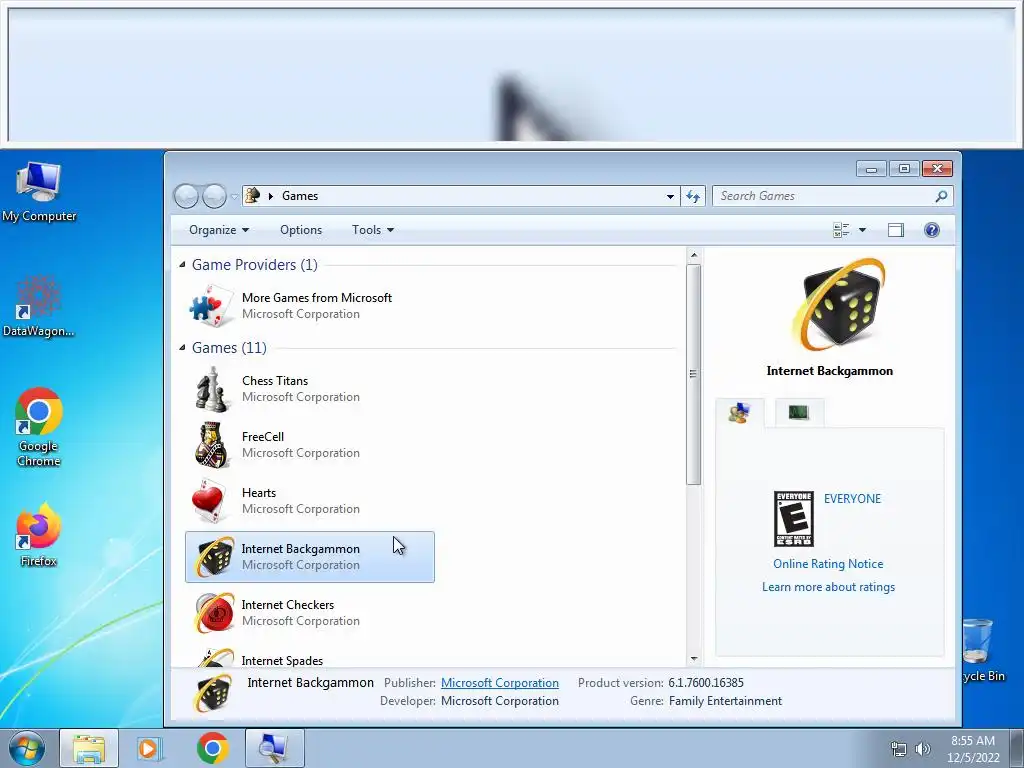This screenshot has width=1024, height=768.
Task: Click the FreeCell name text
Action: (263, 437)
